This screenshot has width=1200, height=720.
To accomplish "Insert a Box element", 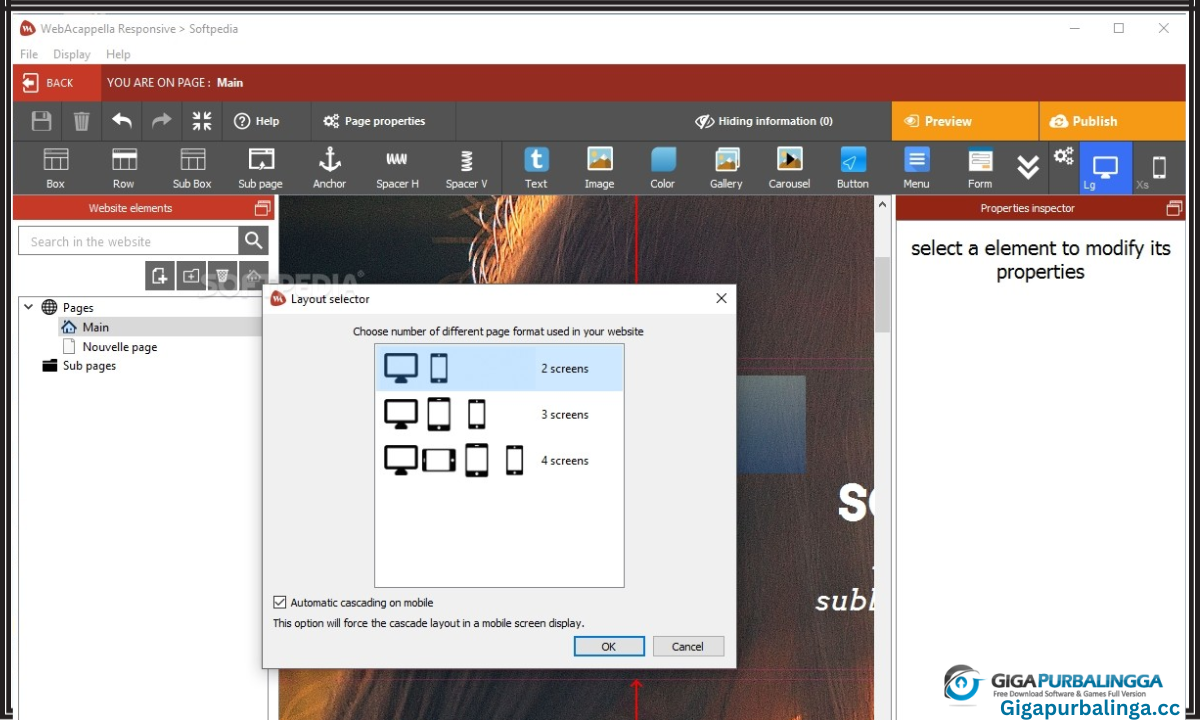I will (56, 167).
